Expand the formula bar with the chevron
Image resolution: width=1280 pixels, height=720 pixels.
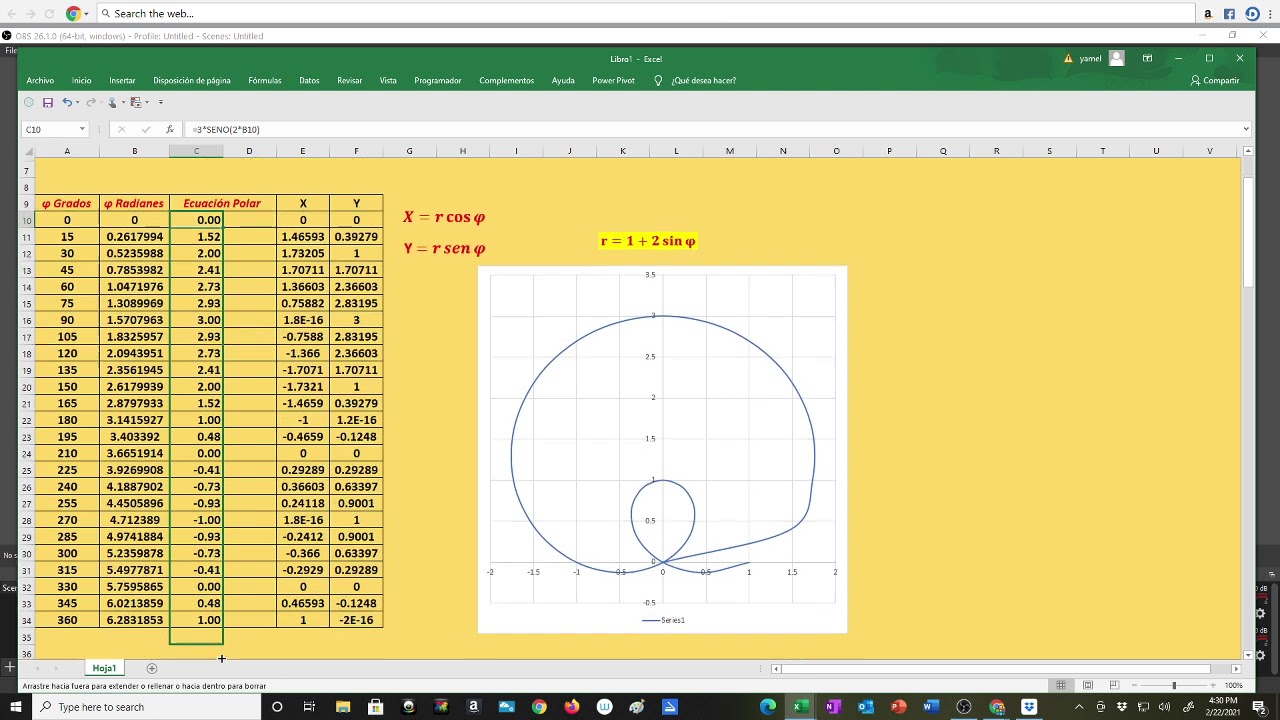1246,129
